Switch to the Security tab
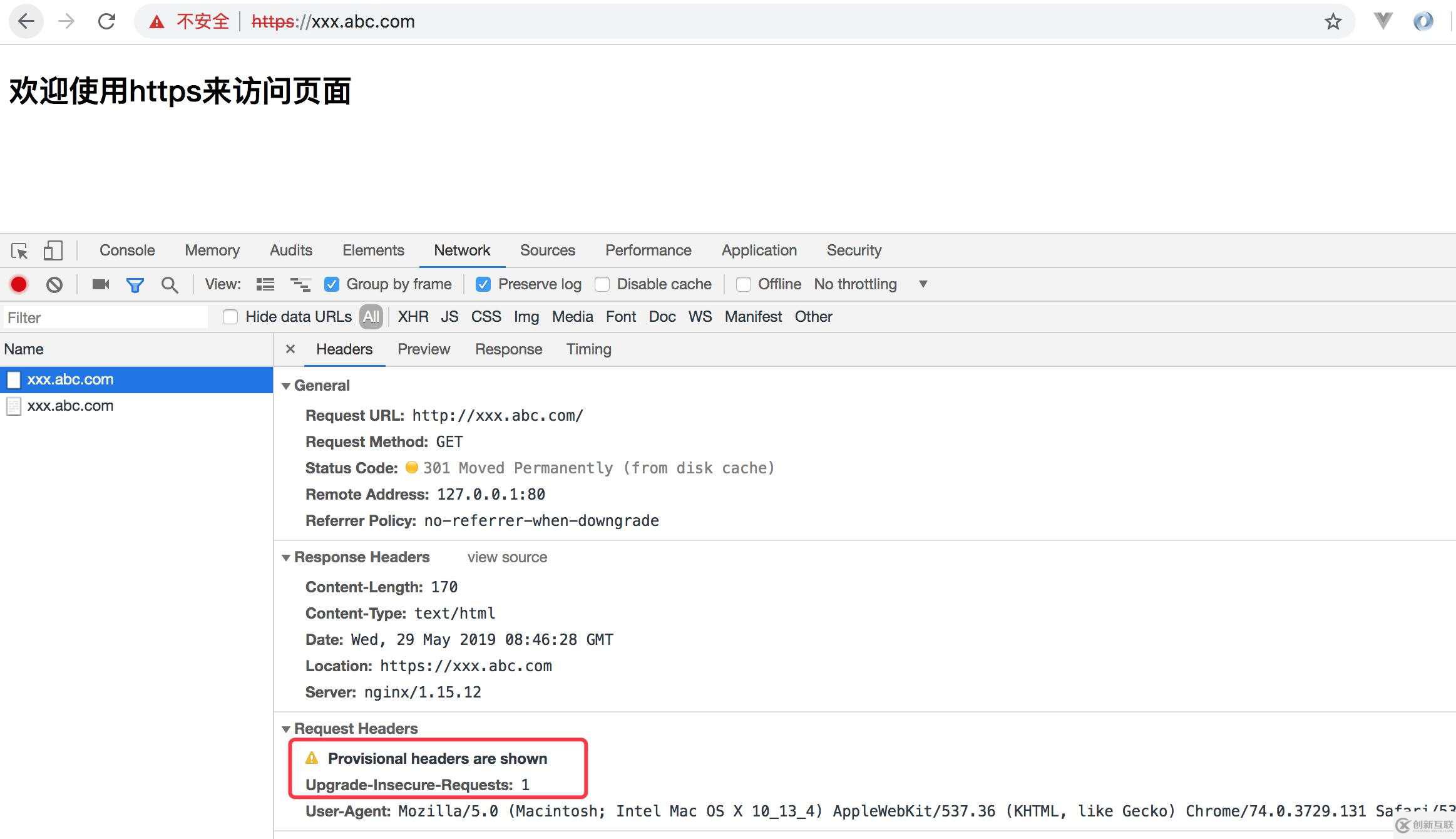The height and width of the screenshot is (839, 1456). pyautogui.click(x=853, y=250)
